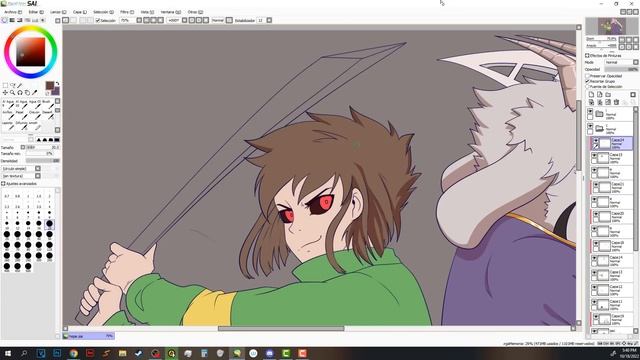This screenshot has width=640, height=360.
Task: Choose the Papel tool preset
Action: click(21, 115)
